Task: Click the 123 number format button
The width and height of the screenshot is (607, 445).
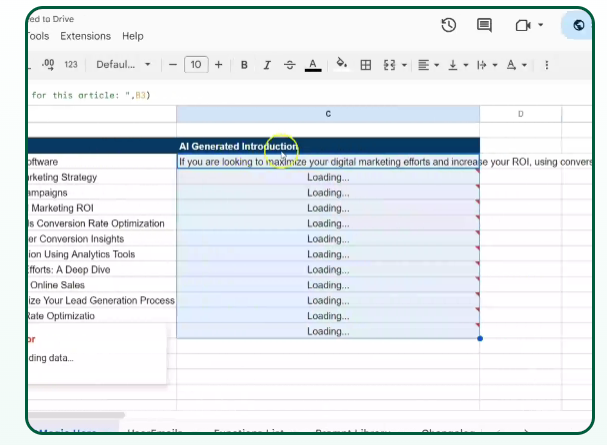Action: [x=70, y=65]
